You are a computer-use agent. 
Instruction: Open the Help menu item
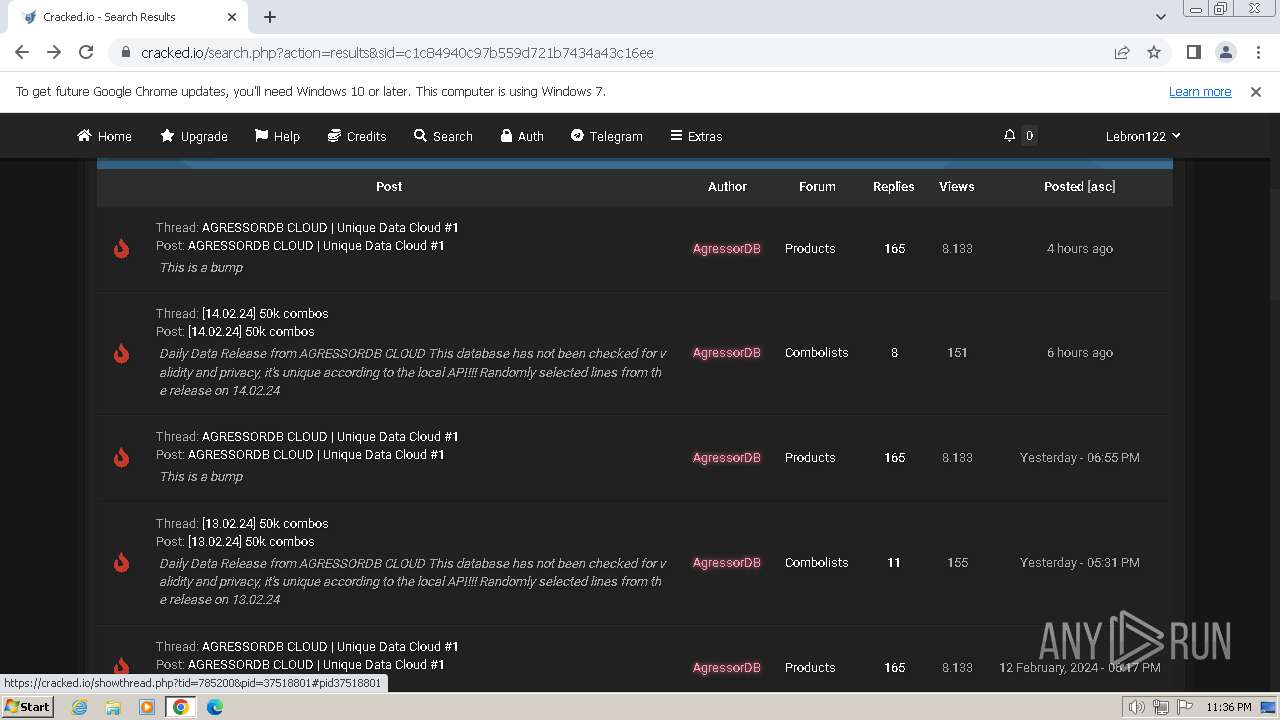277,136
